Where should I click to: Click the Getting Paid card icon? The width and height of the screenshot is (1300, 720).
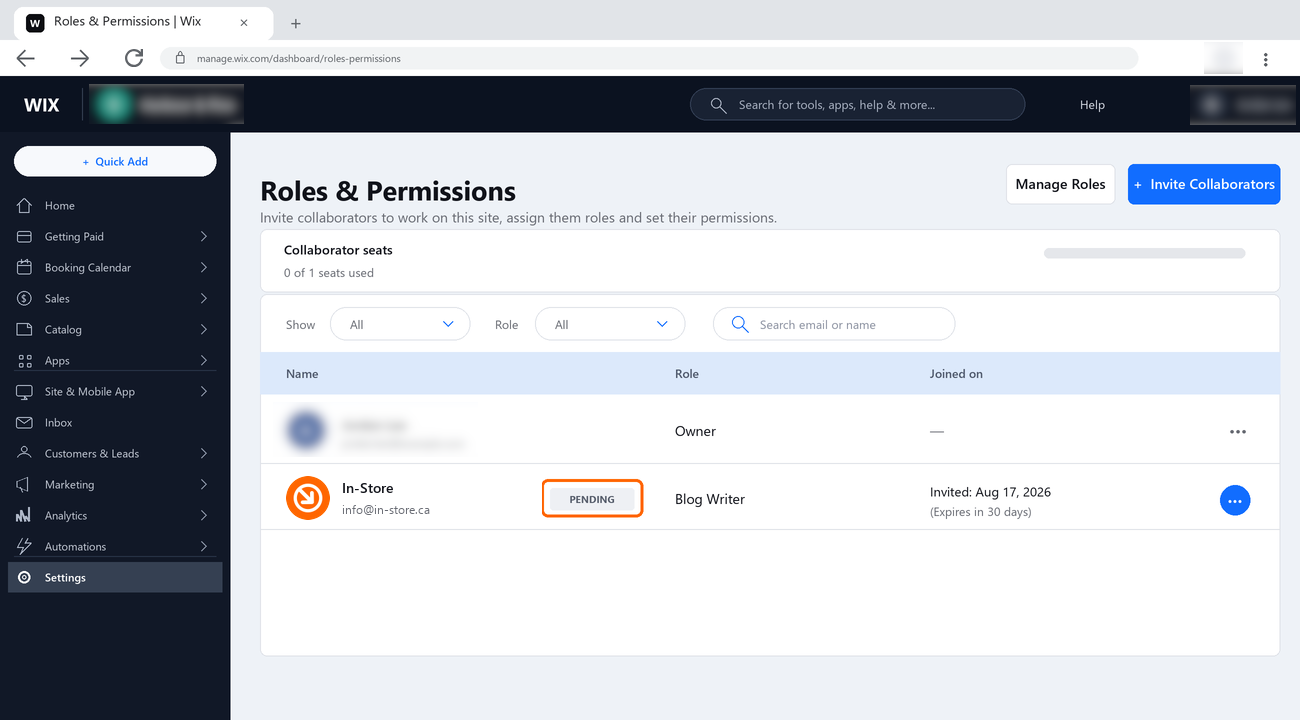point(25,237)
